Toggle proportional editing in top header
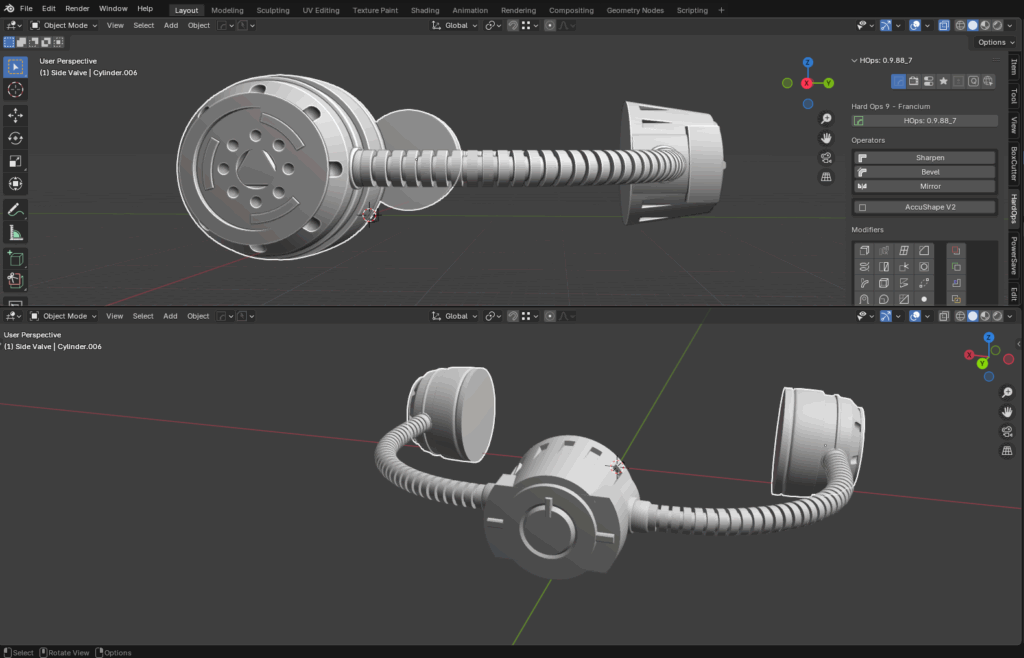This screenshot has height=658, width=1024. (550, 25)
